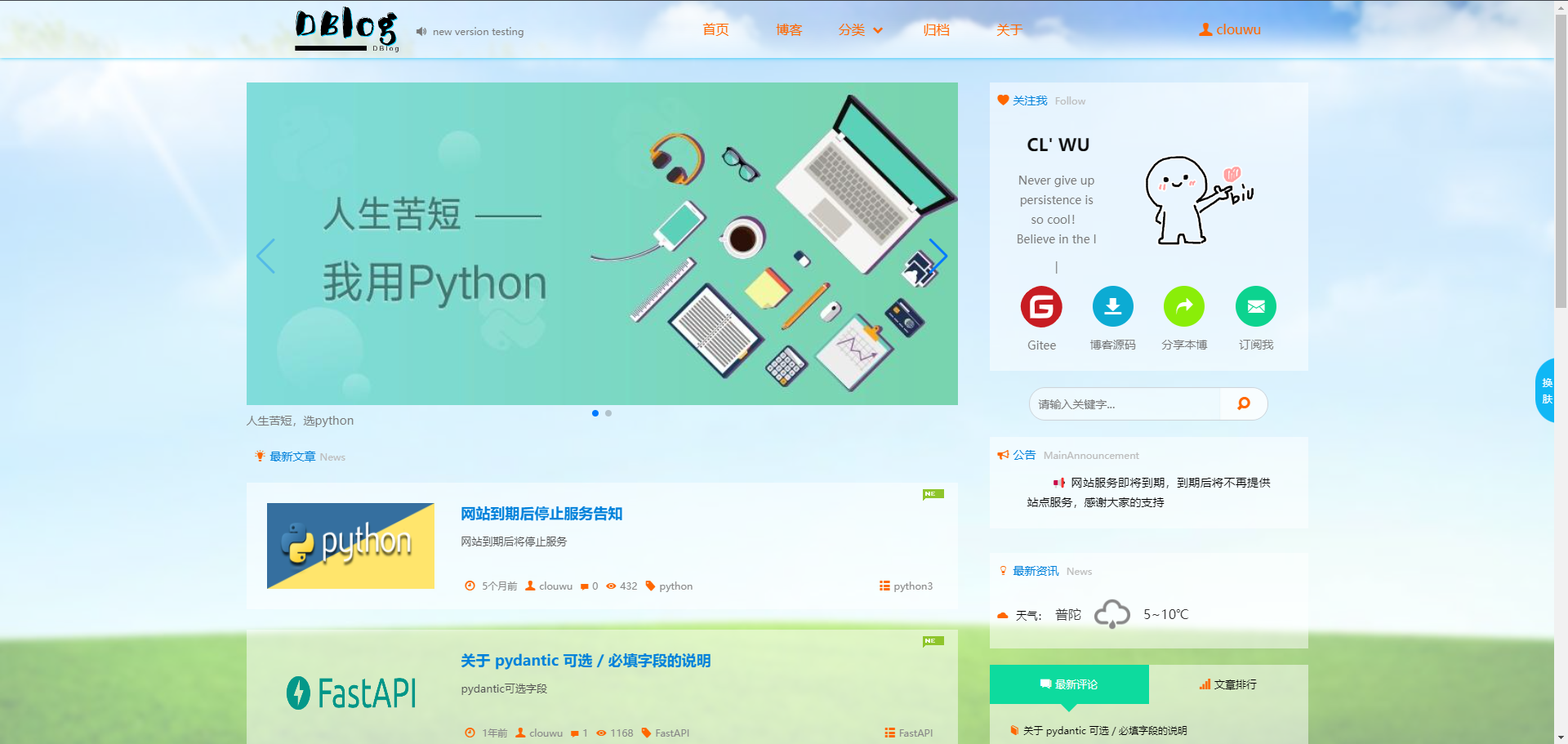Image resolution: width=1568 pixels, height=744 pixels.
Task: Expand the 分类 category dropdown
Action: (x=860, y=30)
